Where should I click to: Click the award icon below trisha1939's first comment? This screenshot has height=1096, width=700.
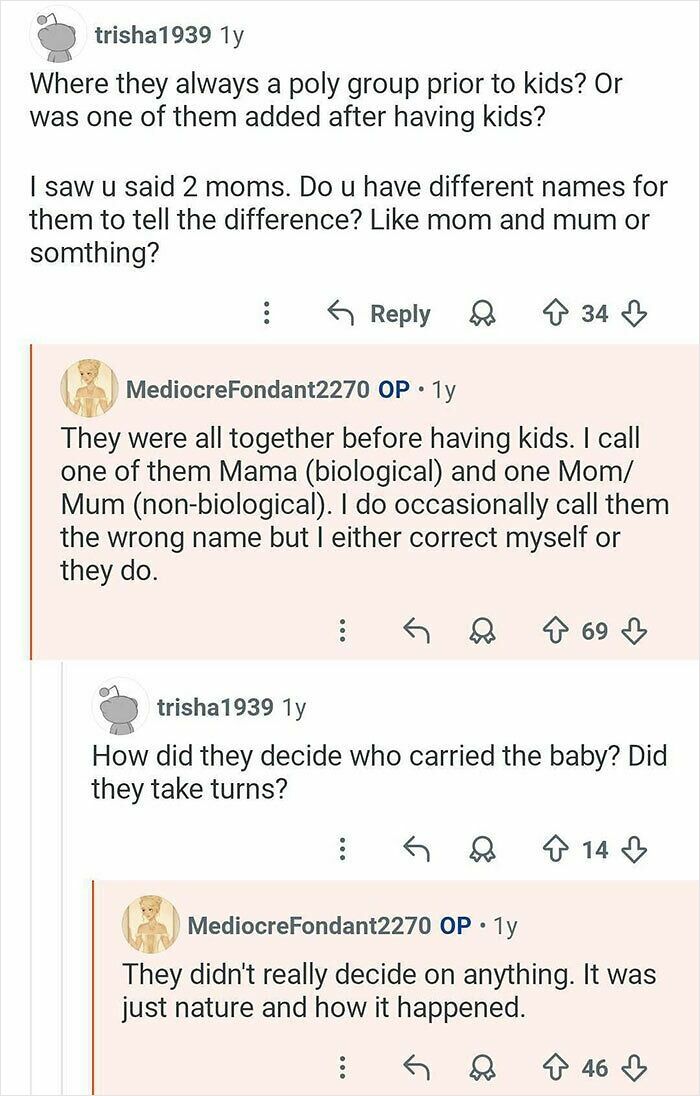[x=481, y=313]
